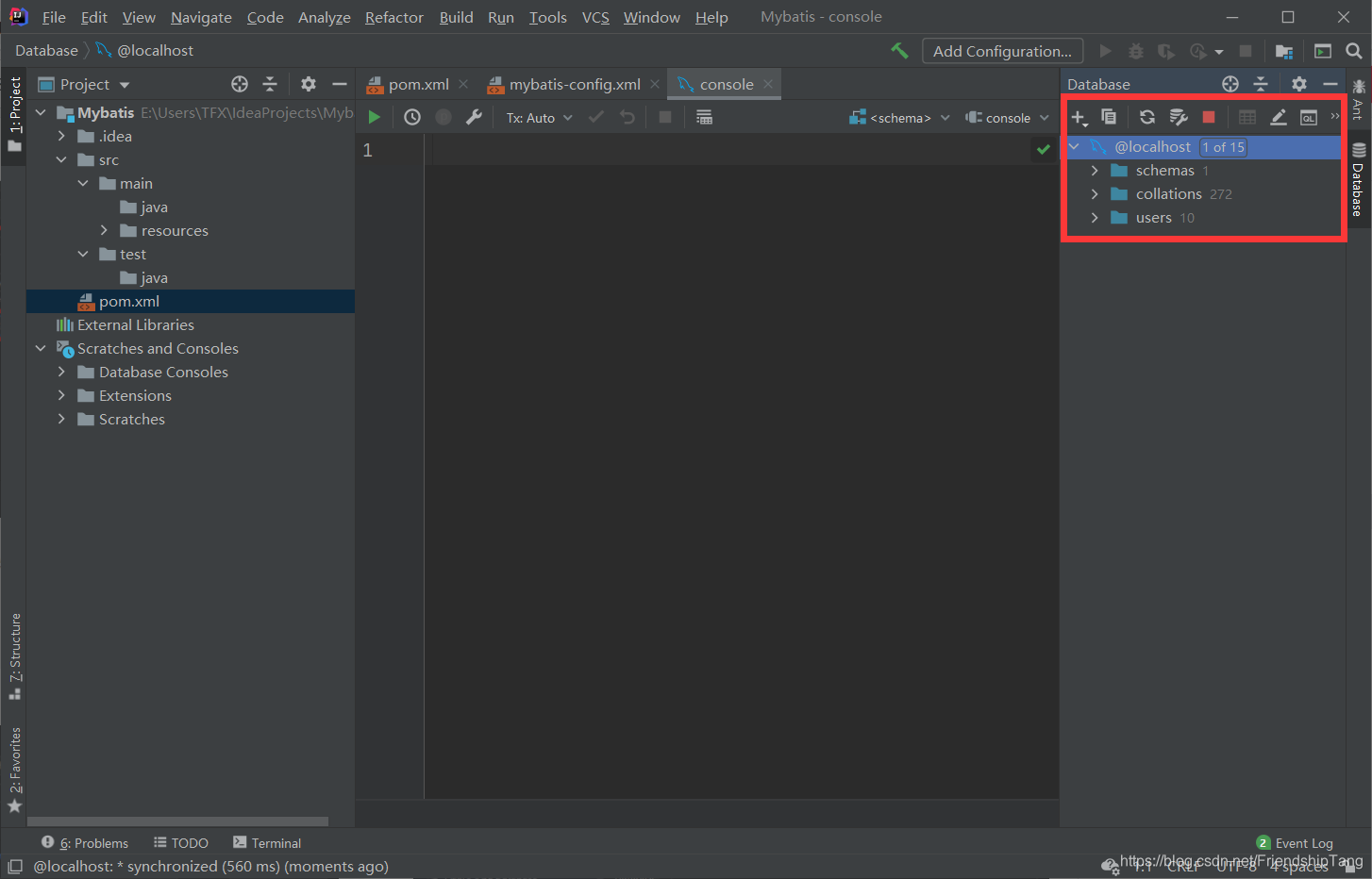
Task: Show more Database toolbar actions chevrons
Action: click(1334, 116)
